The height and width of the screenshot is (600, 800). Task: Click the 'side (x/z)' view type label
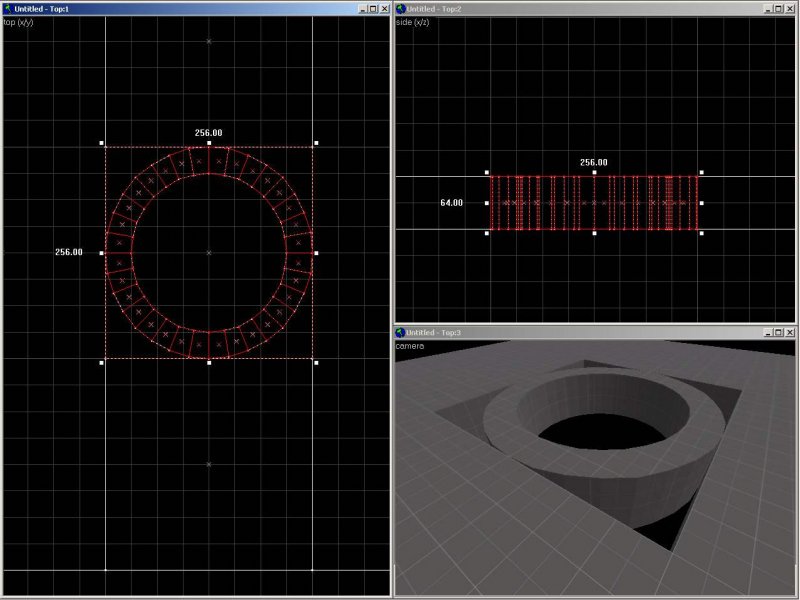coord(413,21)
